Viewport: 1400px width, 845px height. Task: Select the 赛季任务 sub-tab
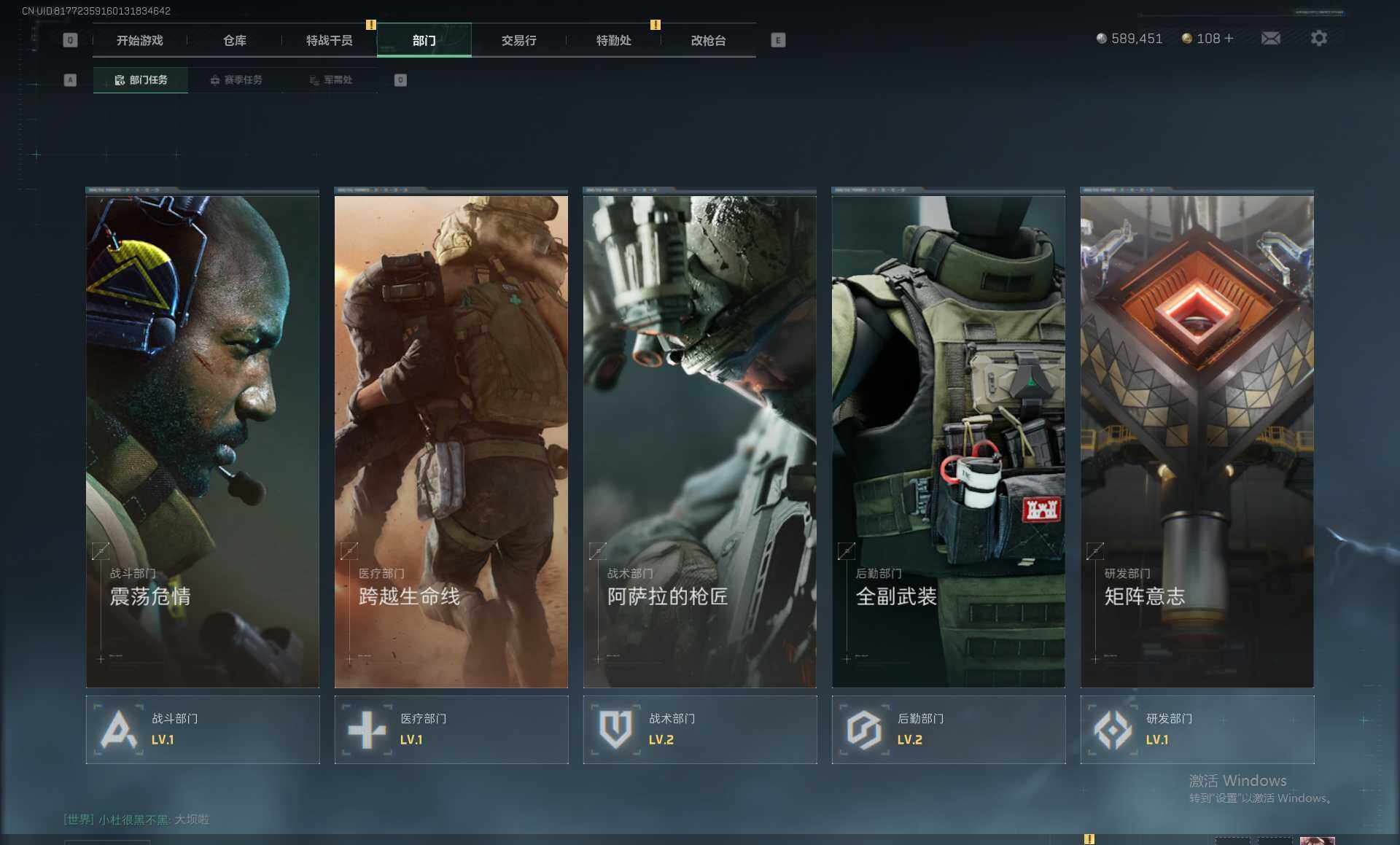[x=236, y=80]
